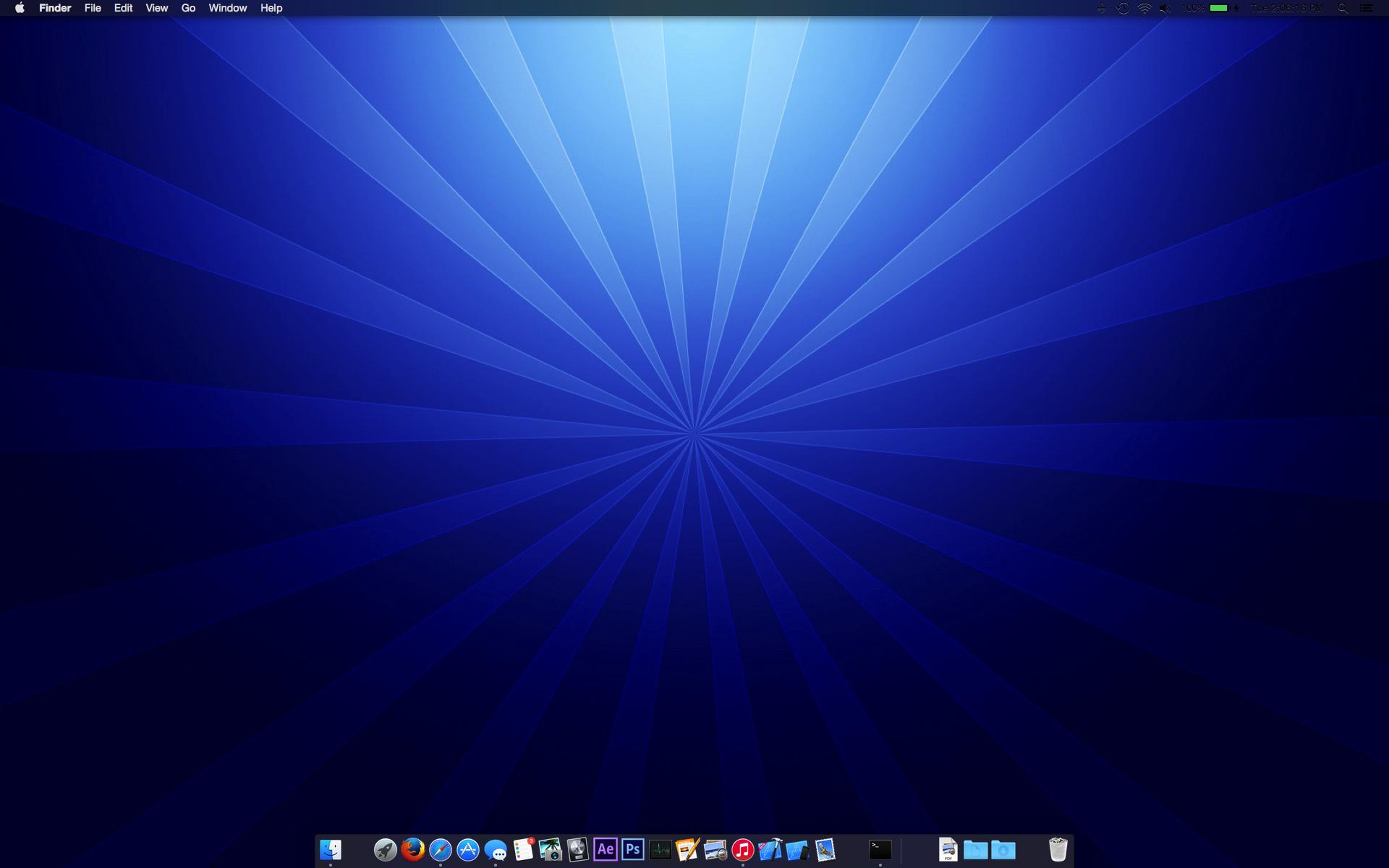Image resolution: width=1389 pixels, height=868 pixels.
Task: Open Documents folder stack in Dock
Action: (x=976, y=849)
